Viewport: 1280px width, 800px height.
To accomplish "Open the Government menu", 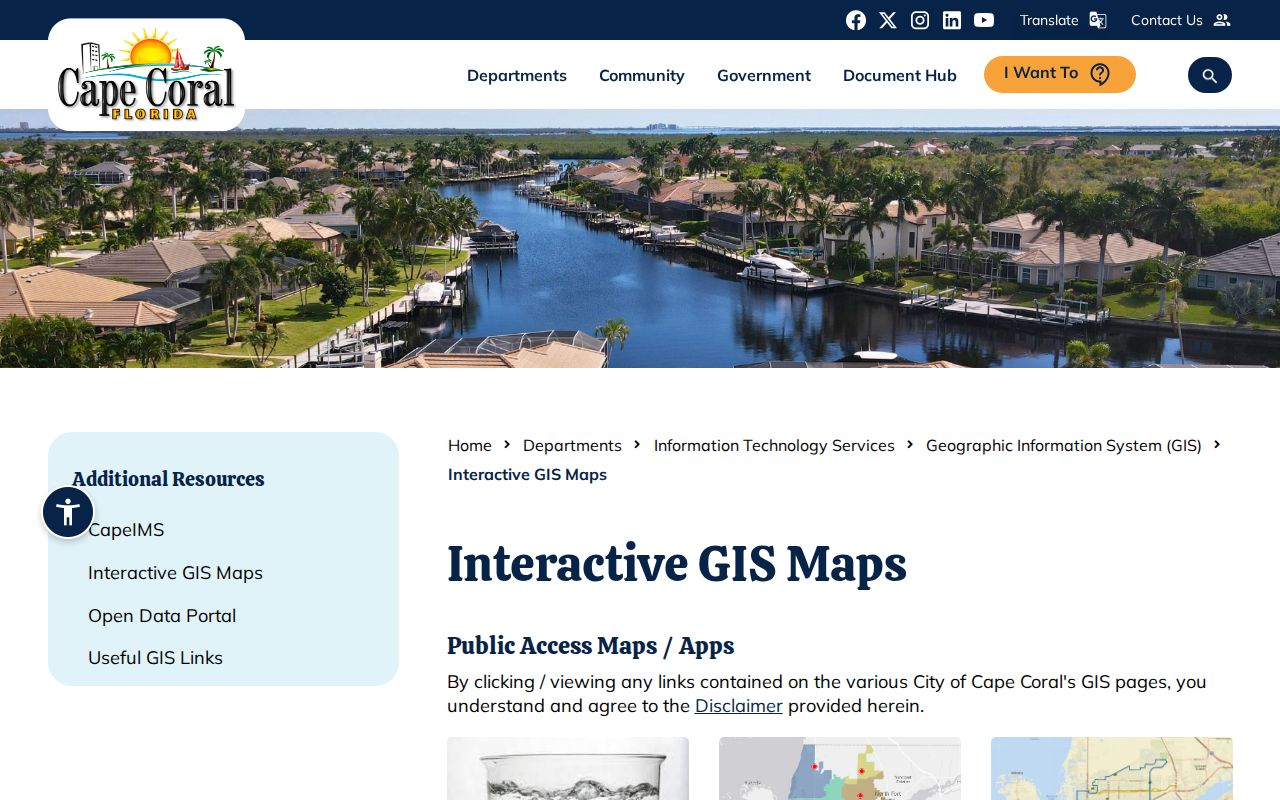I will (764, 75).
